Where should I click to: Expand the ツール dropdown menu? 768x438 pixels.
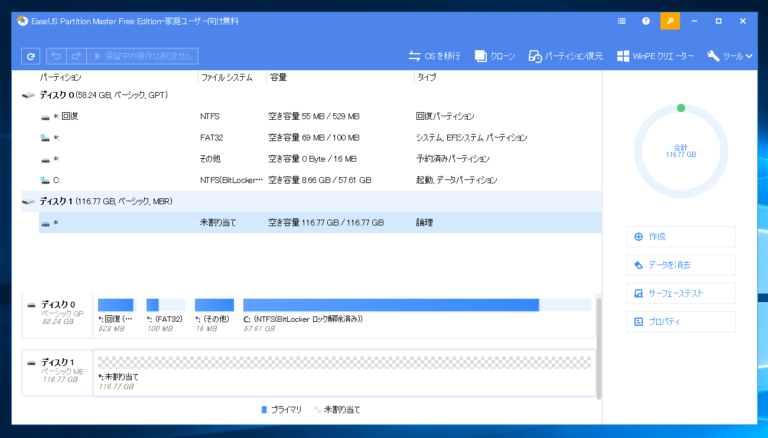point(729,56)
